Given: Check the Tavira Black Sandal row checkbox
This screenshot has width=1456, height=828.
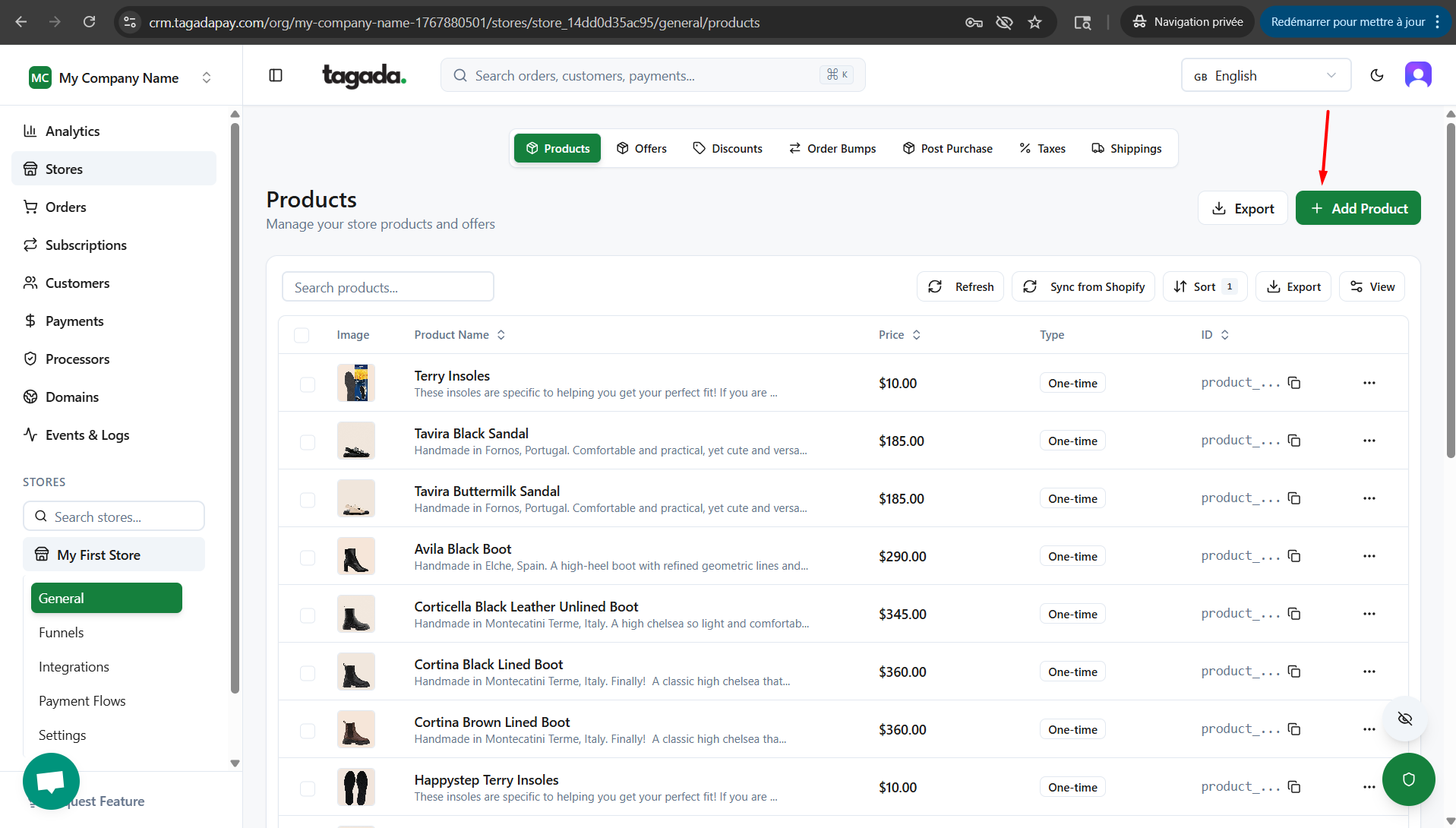Looking at the screenshot, I should [x=308, y=441].
